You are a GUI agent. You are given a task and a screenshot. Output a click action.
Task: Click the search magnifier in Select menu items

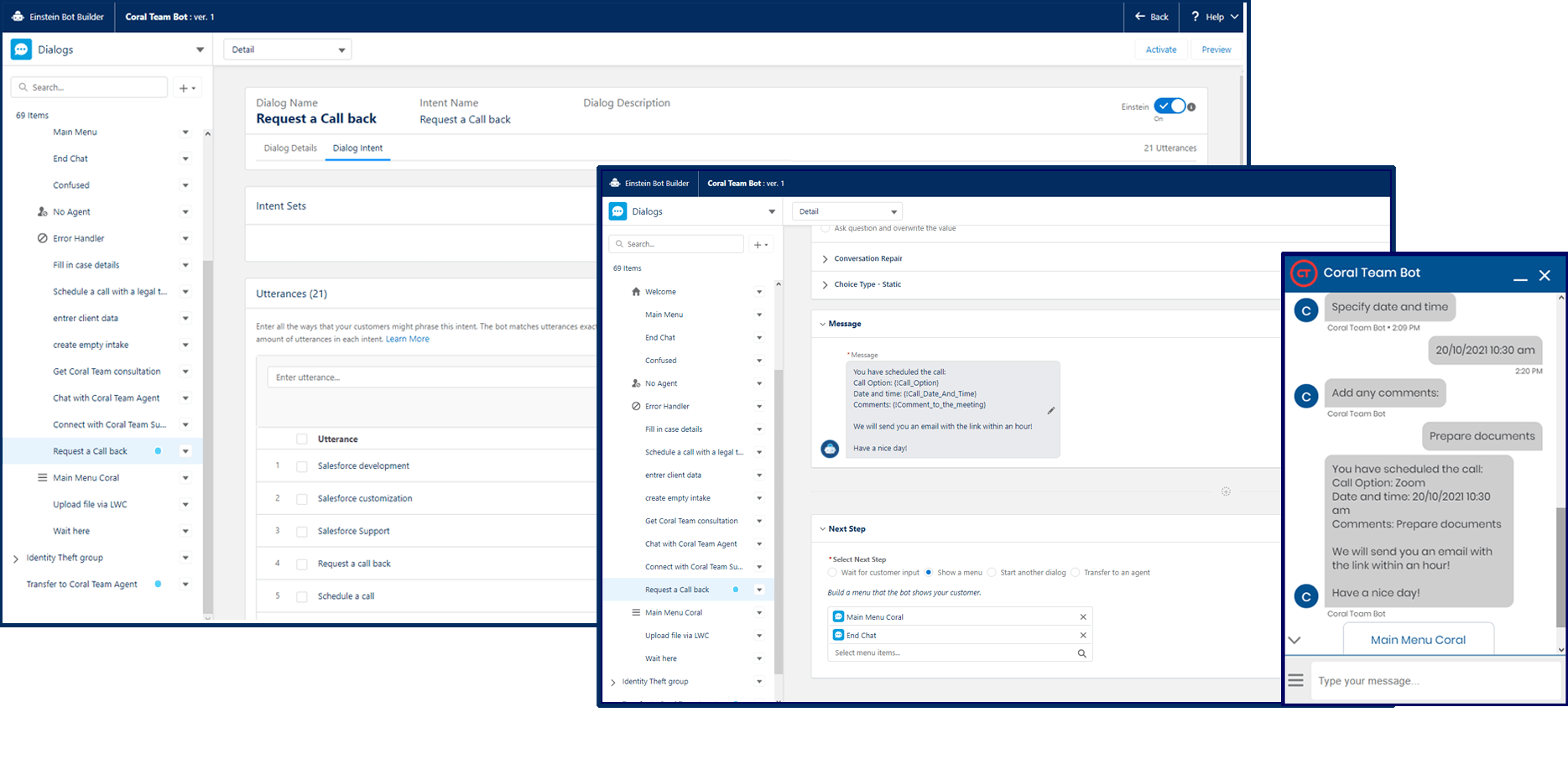pos(1081,653)
